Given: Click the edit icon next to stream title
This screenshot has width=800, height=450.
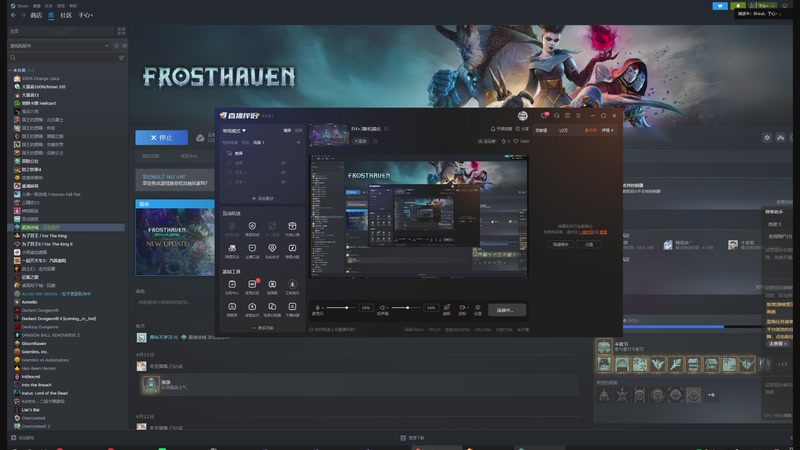Looking at the screenshot, I should tap(387, 129).
